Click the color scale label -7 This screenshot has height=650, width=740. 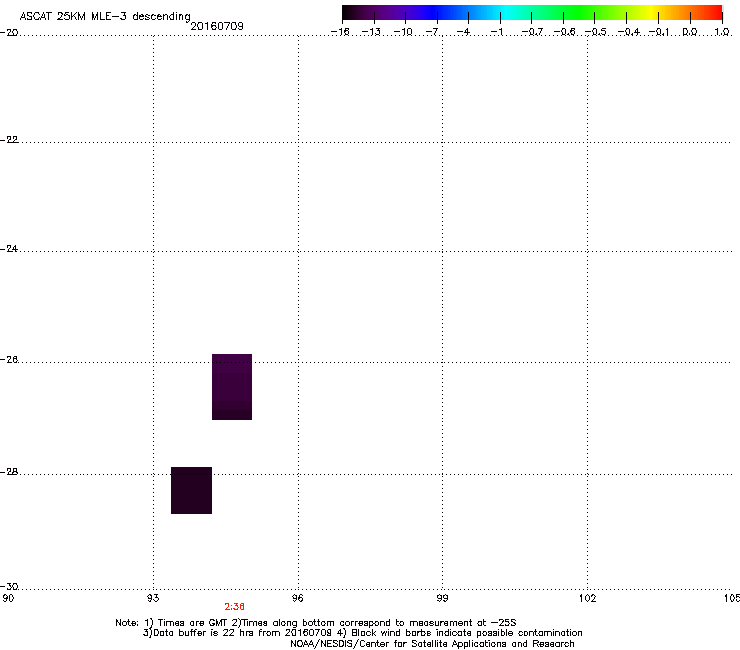433,32
